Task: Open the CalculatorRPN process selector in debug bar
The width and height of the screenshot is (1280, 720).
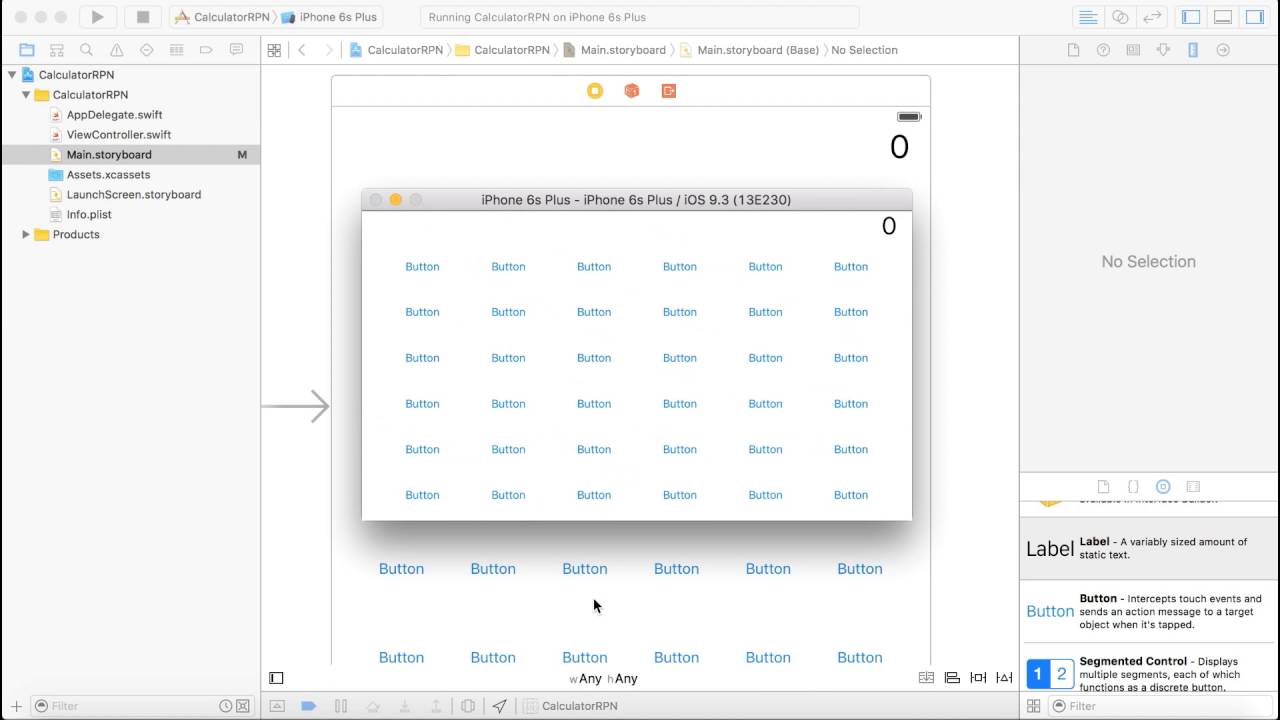Action: [x=570, y=706]
